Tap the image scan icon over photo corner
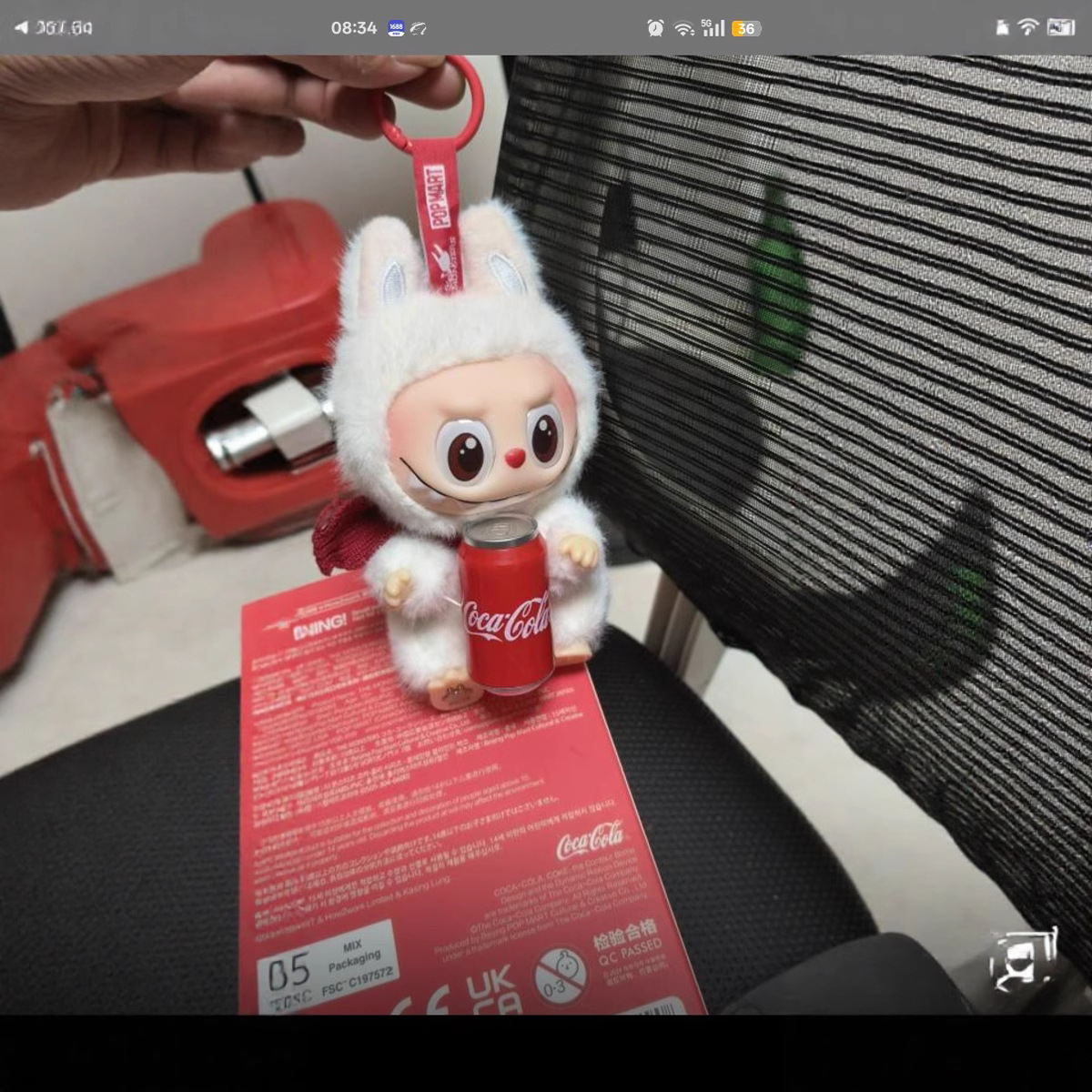 point(1024,961)
